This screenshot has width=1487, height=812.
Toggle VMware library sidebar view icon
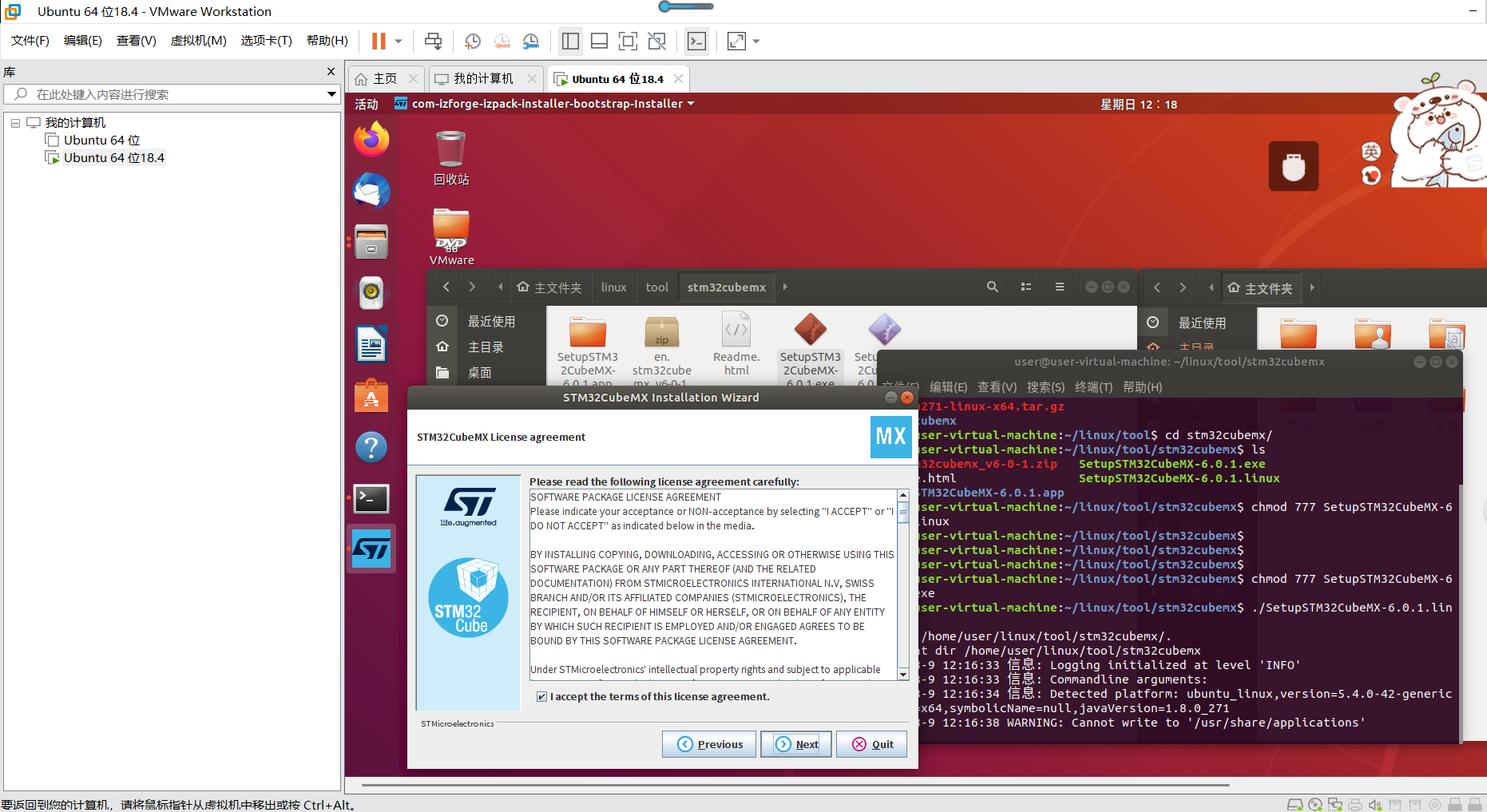click(570, 41)
